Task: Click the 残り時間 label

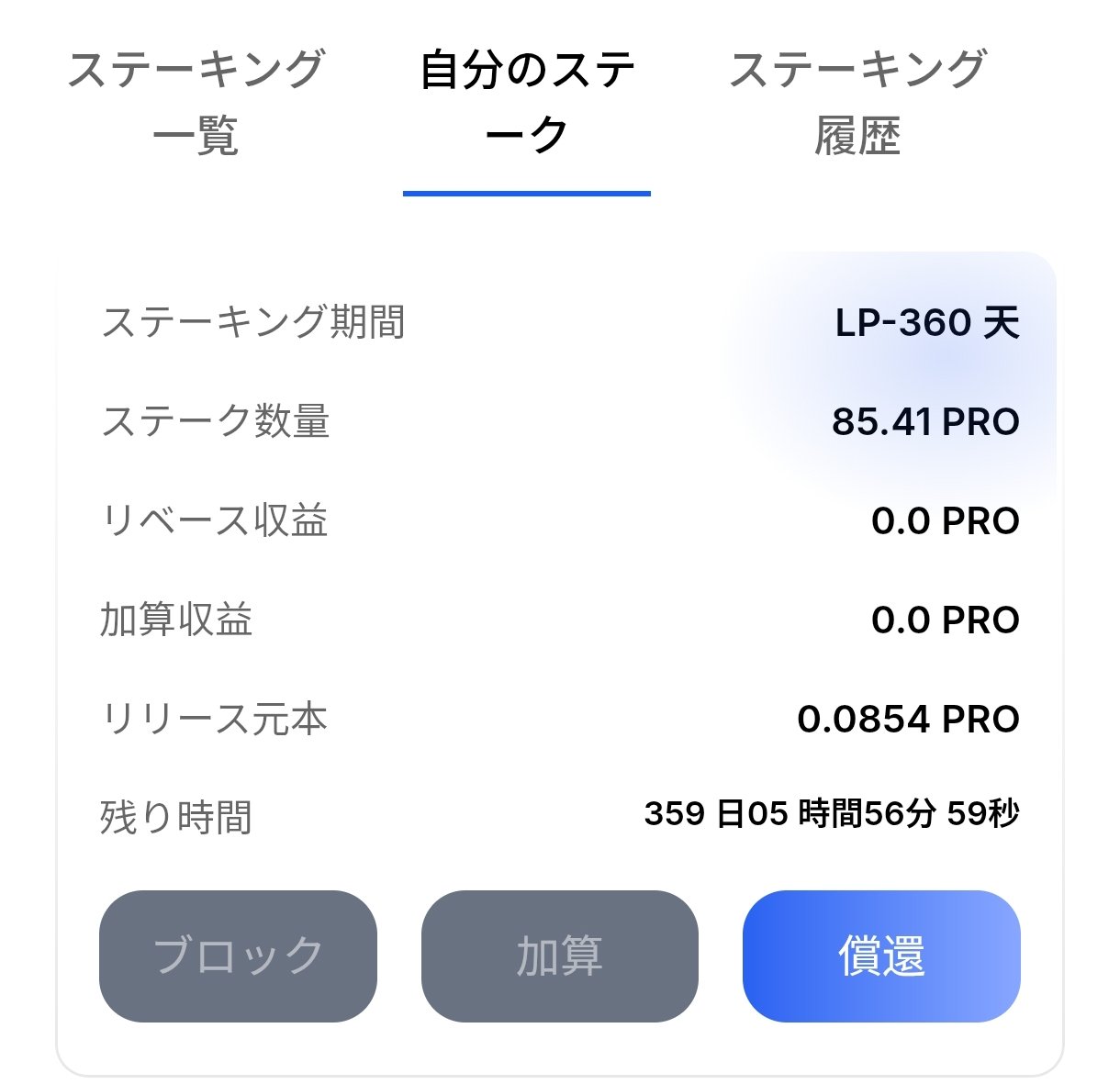Action: click(176, 817)
